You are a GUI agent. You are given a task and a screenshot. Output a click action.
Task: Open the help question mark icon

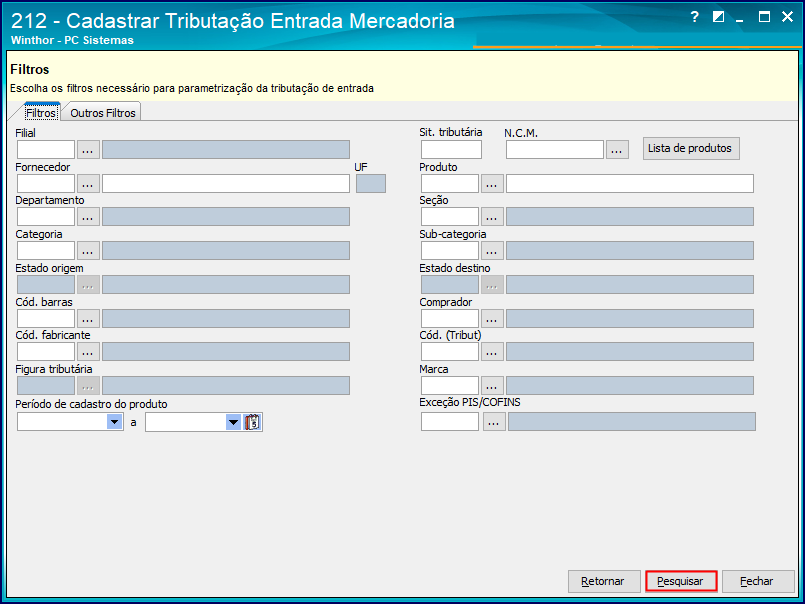[x=694, y=17]
